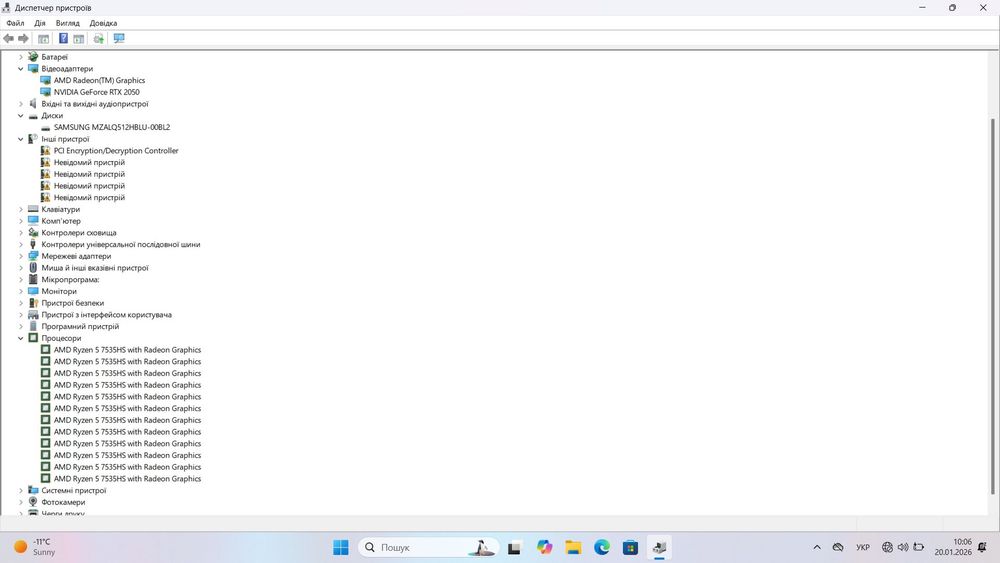Expand Контролери універсальної послідовної шини
The height and width of the screenshot is (563, 1000).
tap(20, 244)
